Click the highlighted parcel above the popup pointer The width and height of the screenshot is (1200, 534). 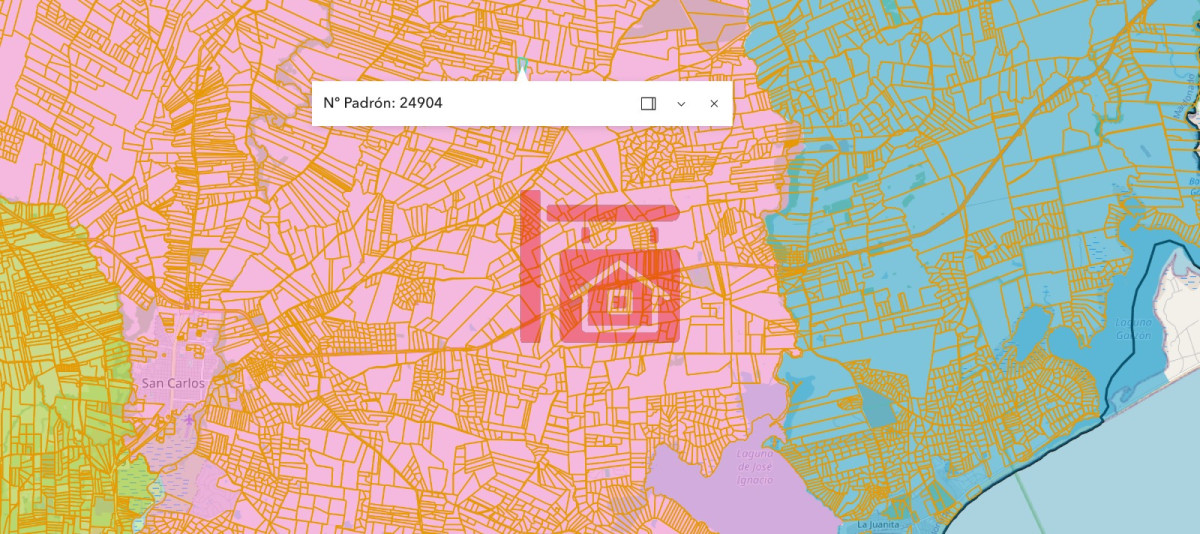(x=522, y=65)
